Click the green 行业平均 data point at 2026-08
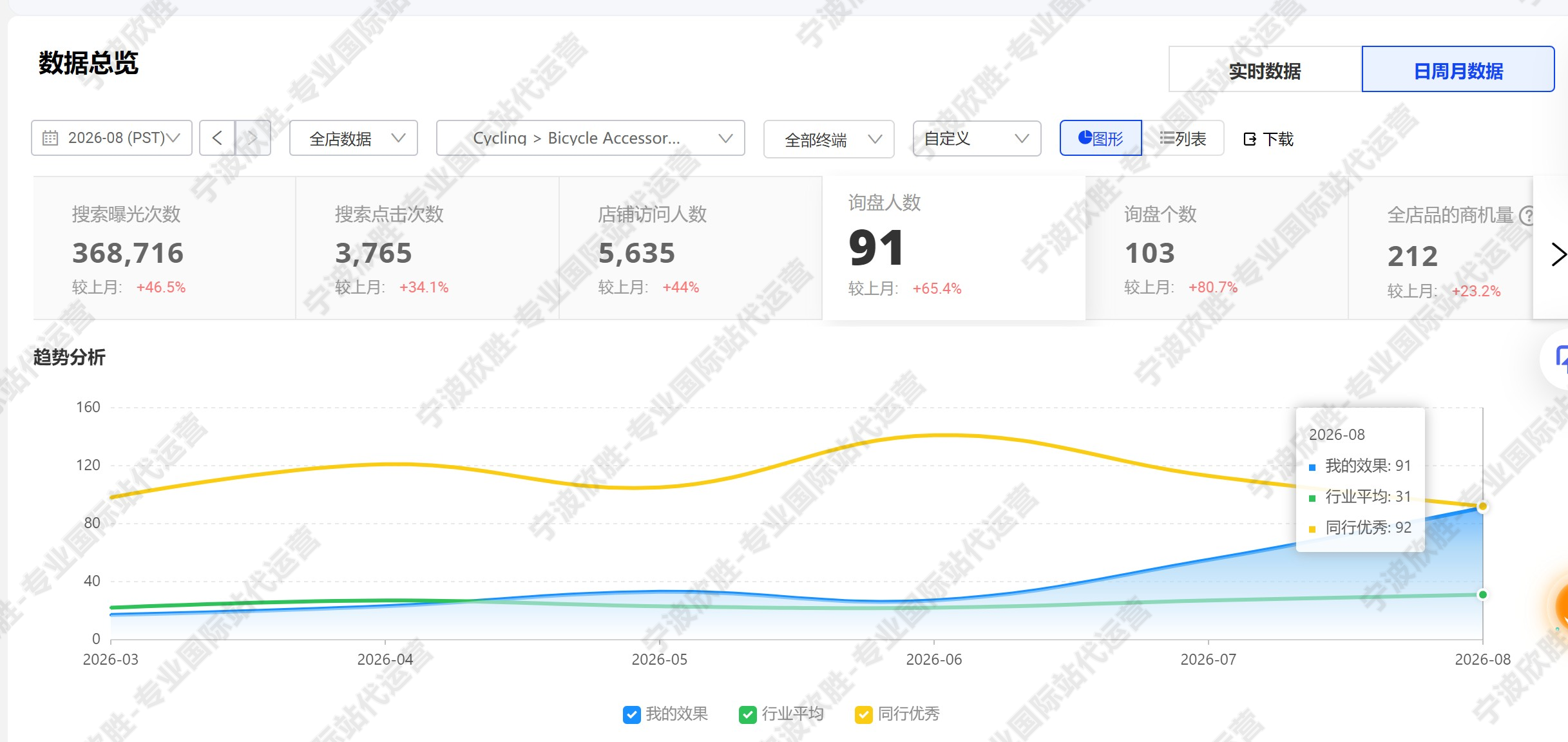Viewport: 1568px width, 742px height. point(1482,595)
